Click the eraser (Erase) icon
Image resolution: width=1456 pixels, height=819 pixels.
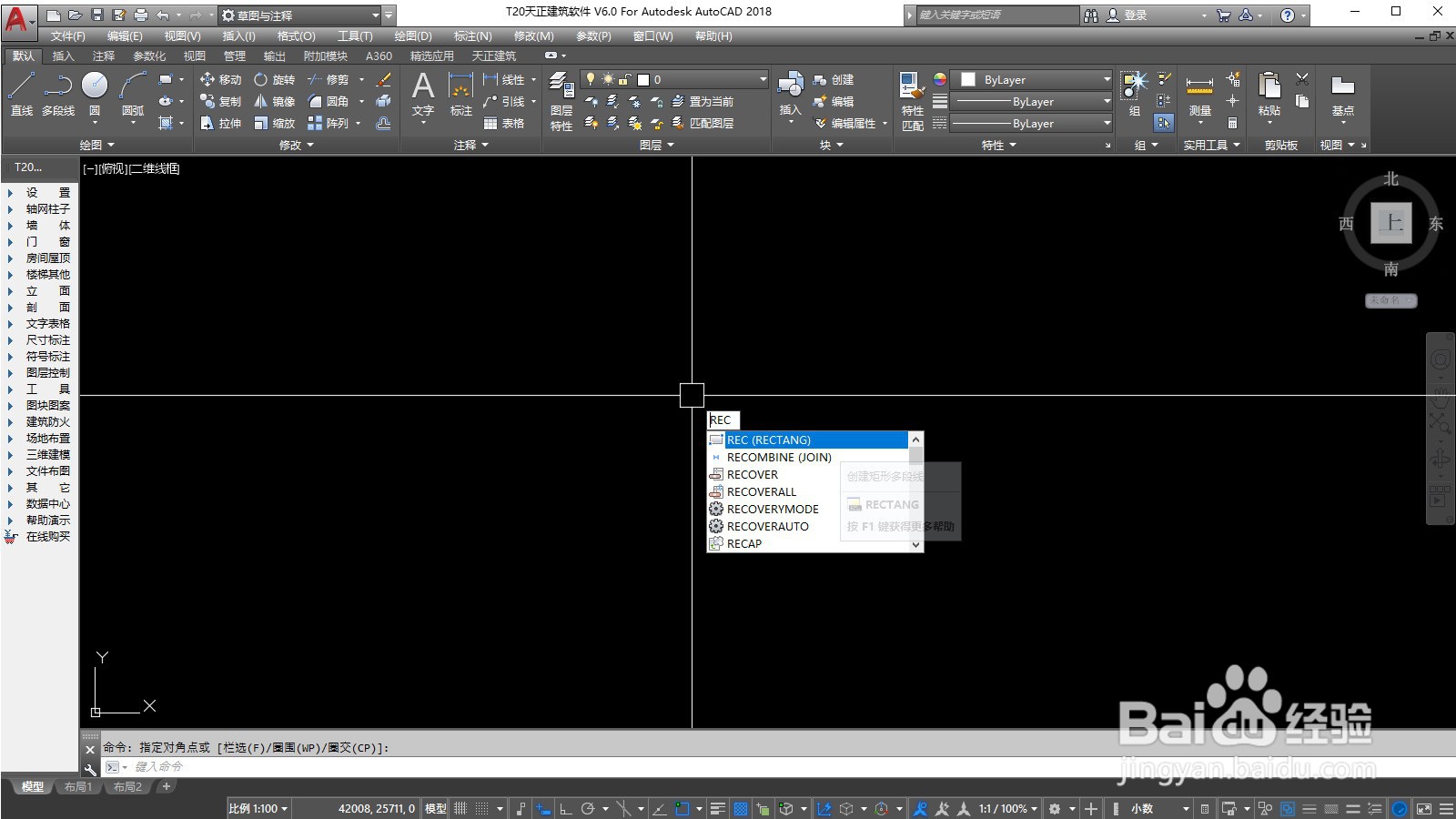pos(384,80)
